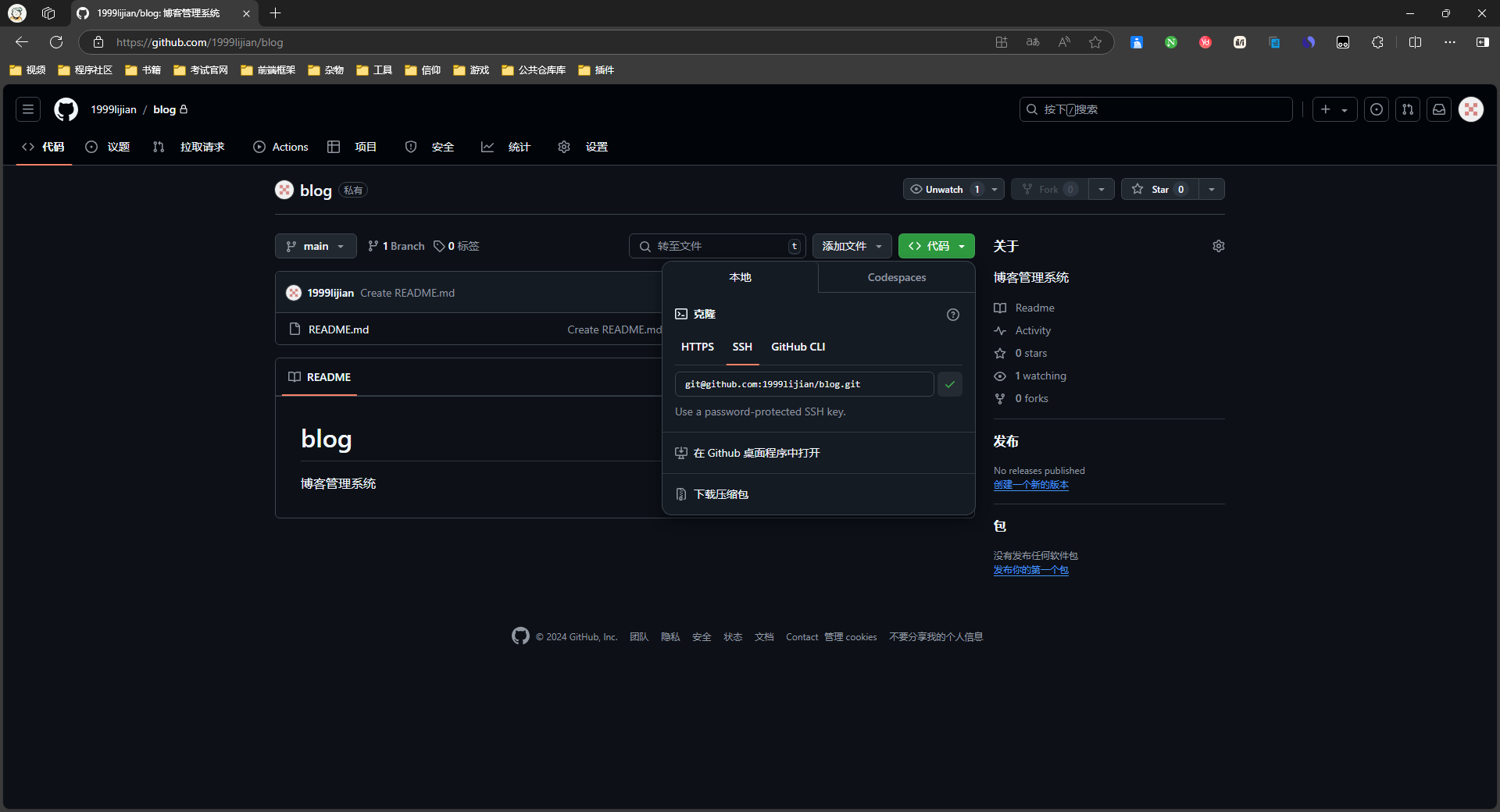
Task: Open the GitHub global navigation menu
Action: coord(28,109)
